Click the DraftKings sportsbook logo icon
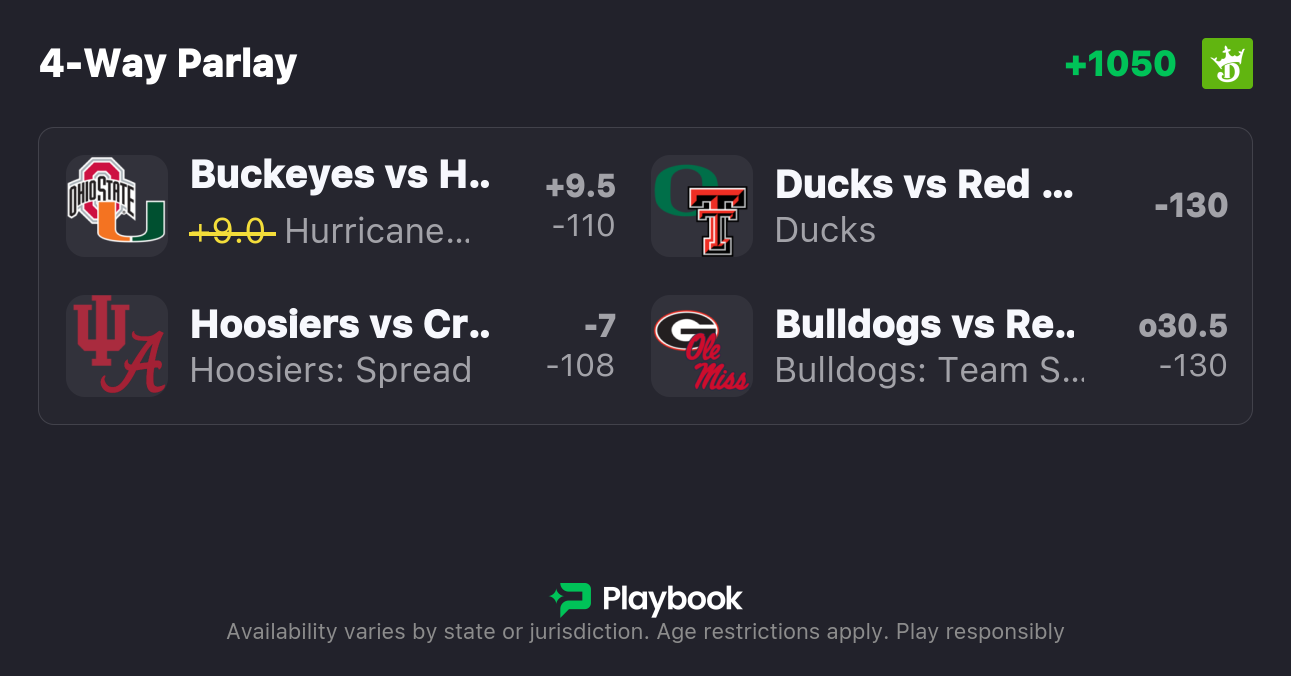The height and width of the screenshot is (676, 1291). click(1227, 64)
